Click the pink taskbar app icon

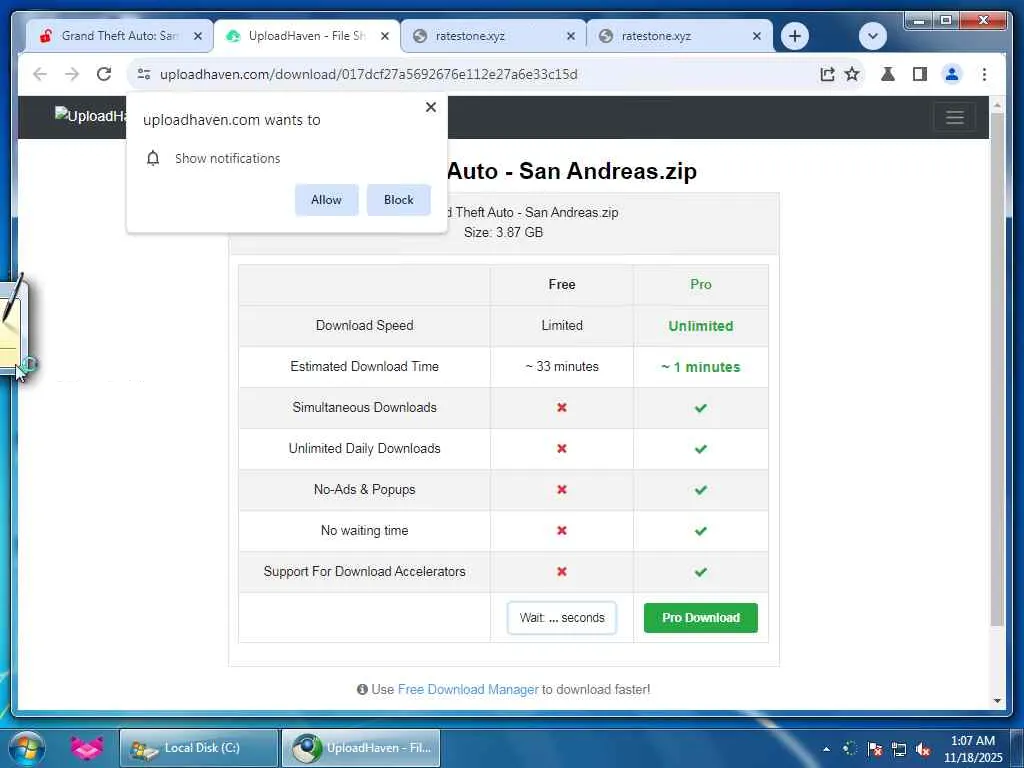click(x=87, y=748)
